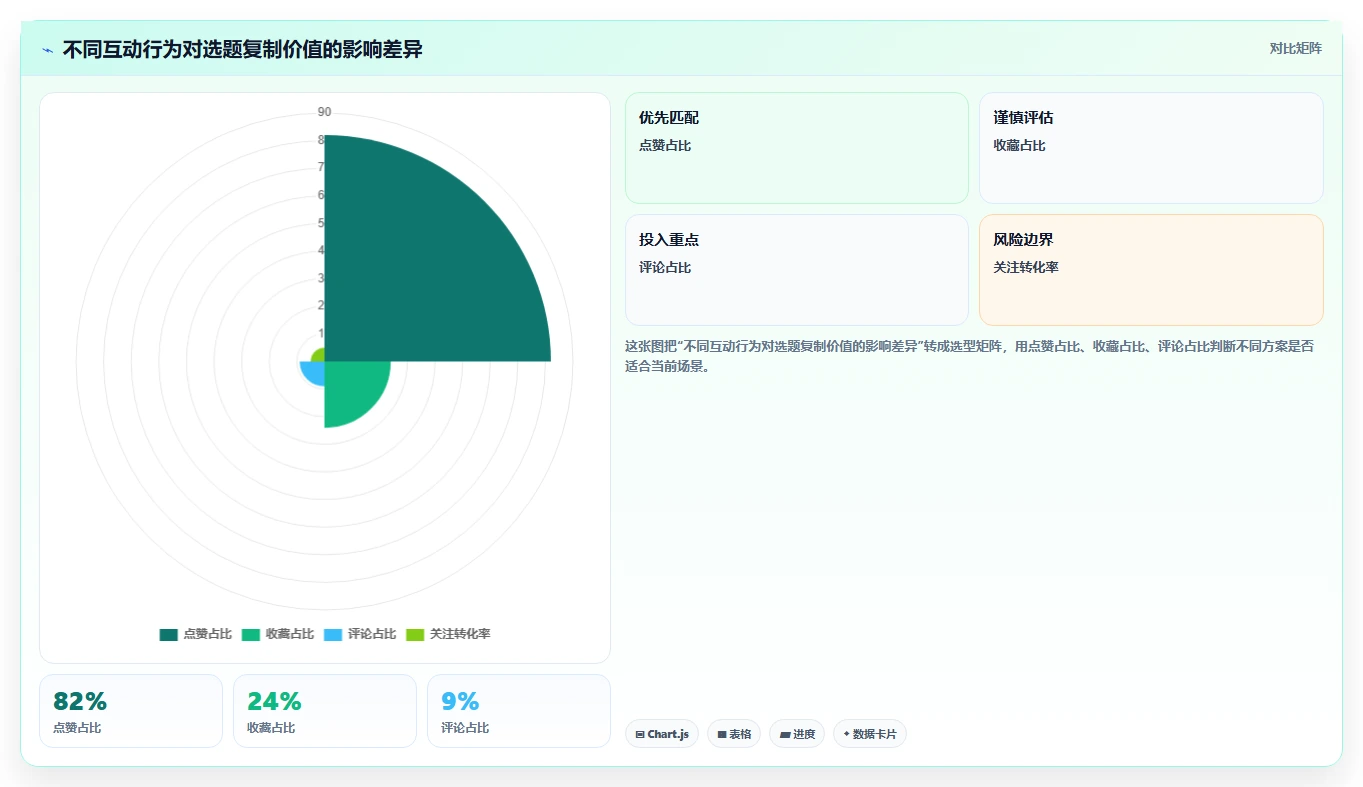
Task: Click the 点赞占比 legend label
Action: 207,634
